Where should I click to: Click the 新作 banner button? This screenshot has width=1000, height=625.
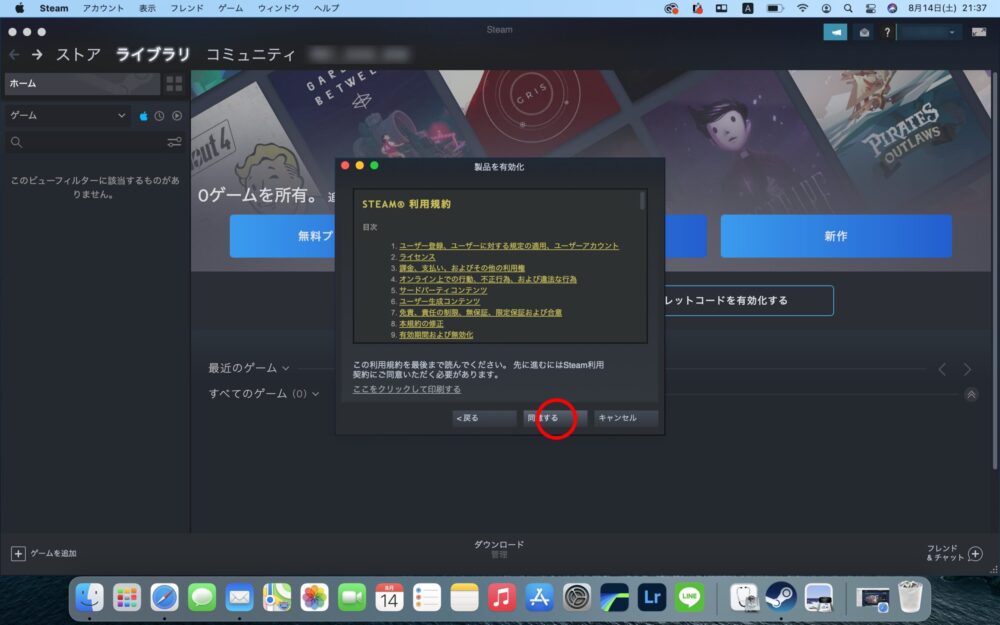[836, 236]
